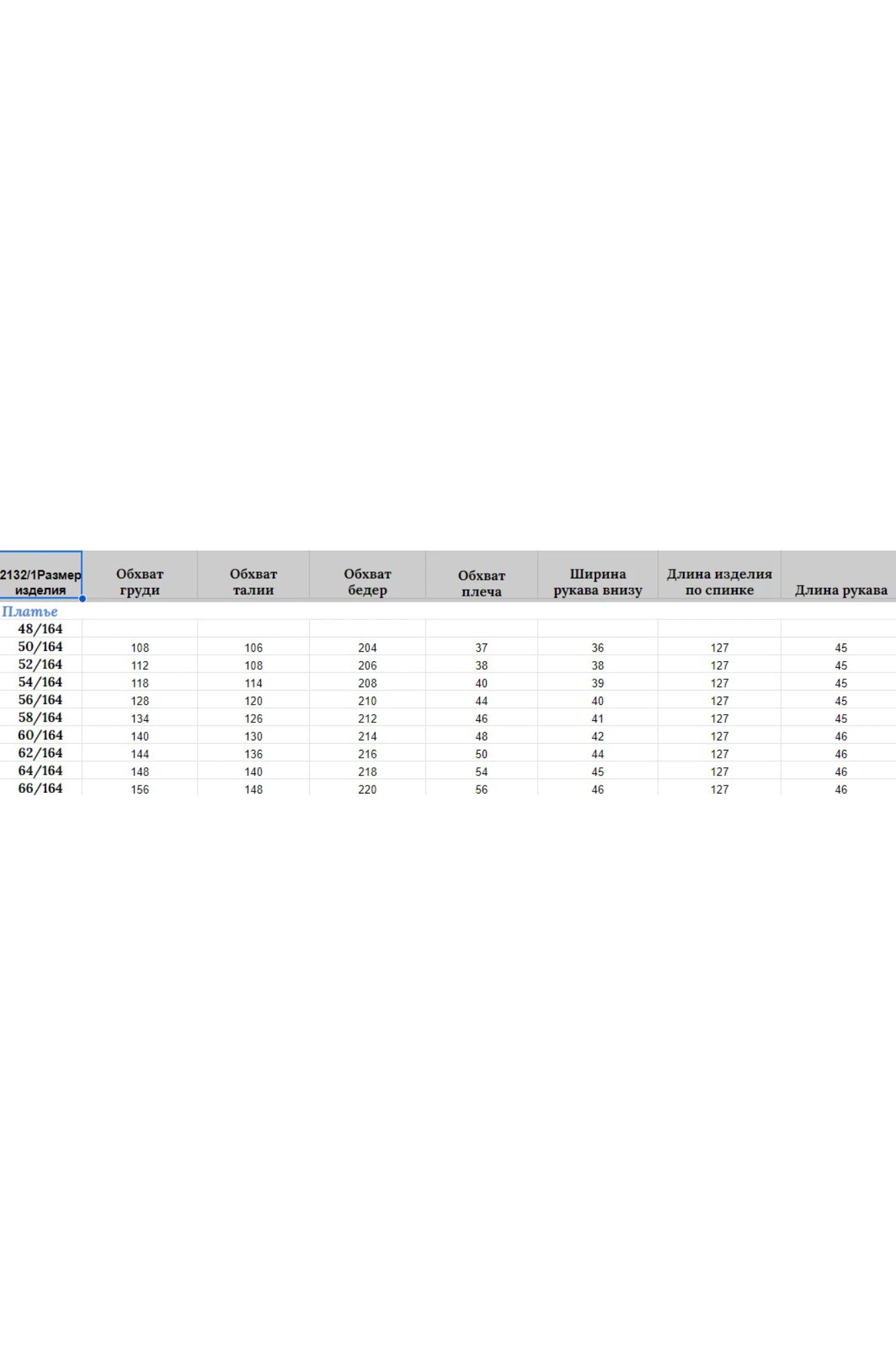
Task: Click the 'Ширина рукава внизу' header
Action: tap(598, 582)
